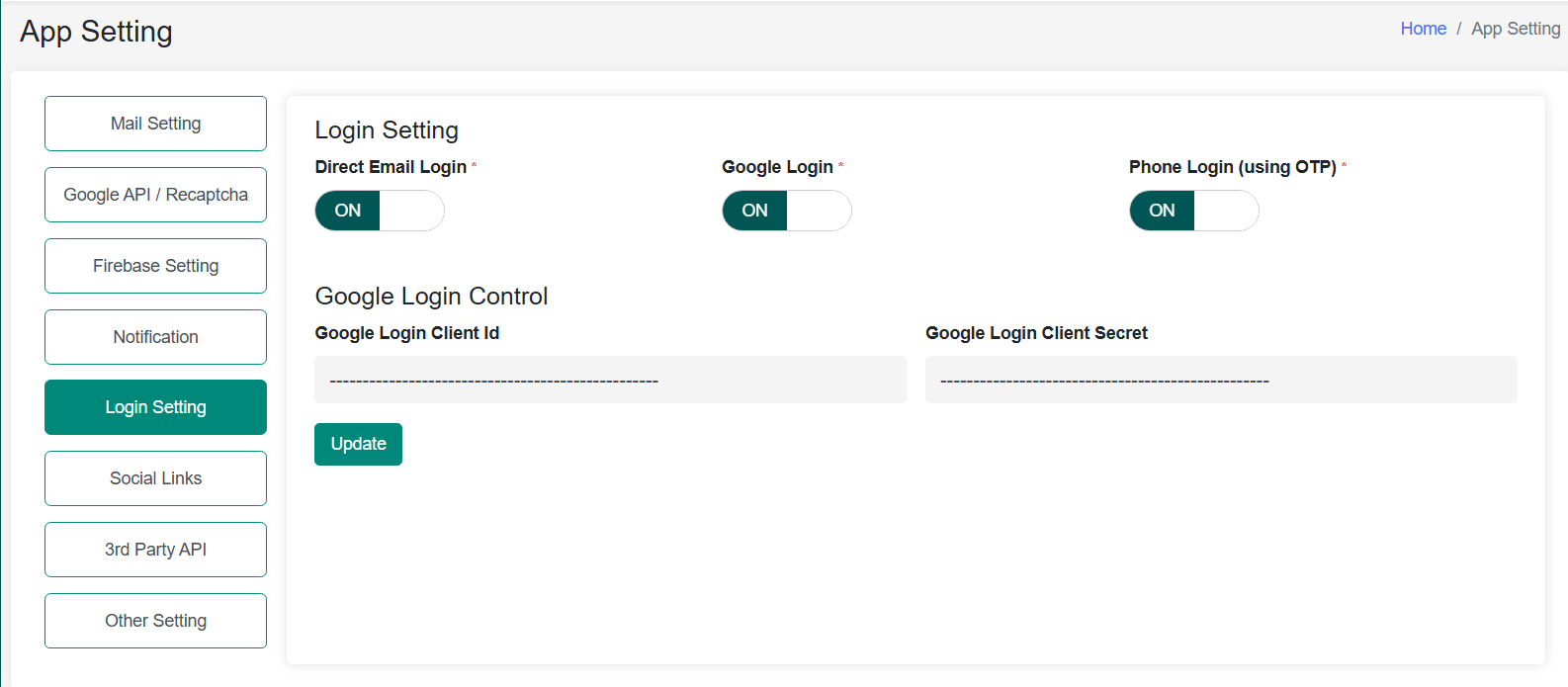Click the Google Login Client Secret label
Viewport: 1568px width, 687px height.
pos(1036,333)
